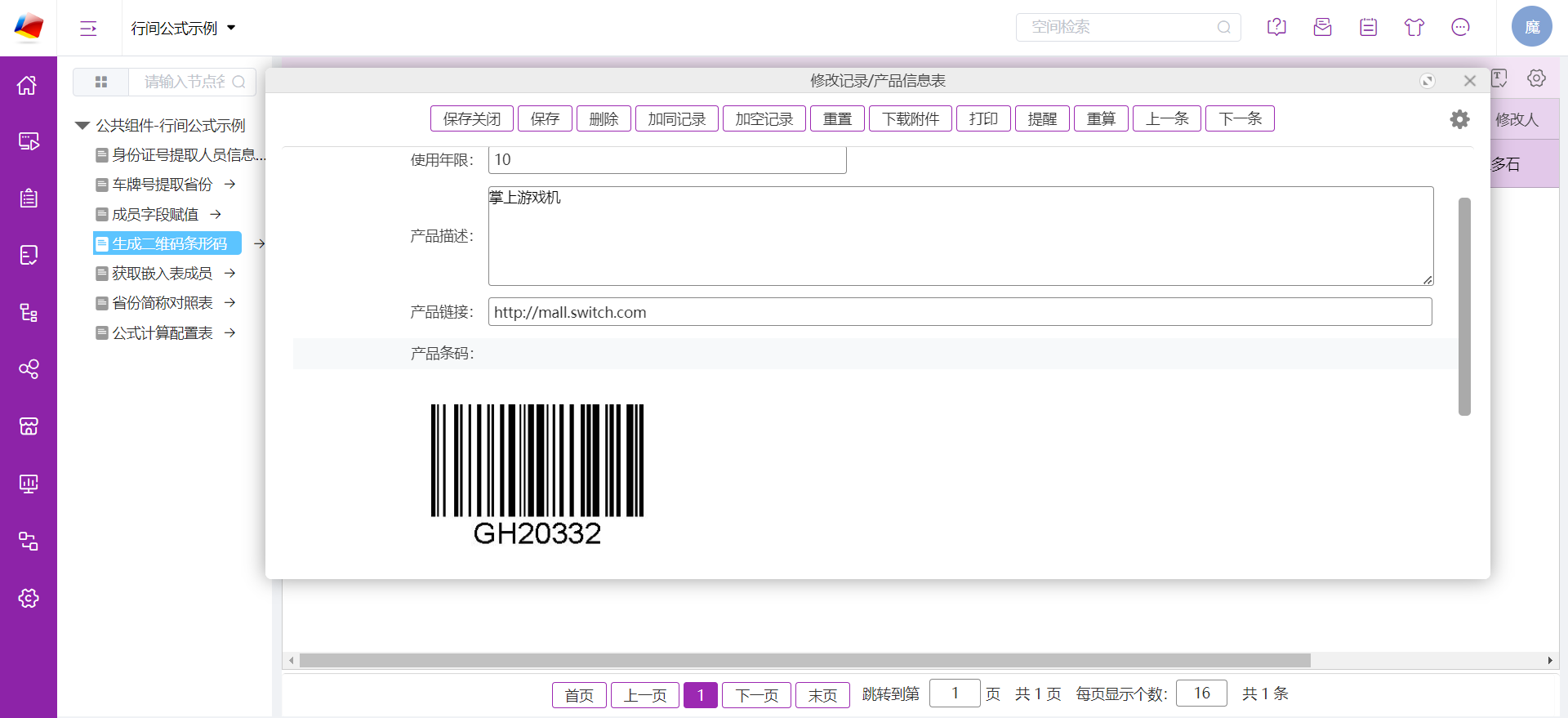This screenshot has height=718, width=1568.
Task: Go to 下一条 record
Action: [x=1240, y=118]
